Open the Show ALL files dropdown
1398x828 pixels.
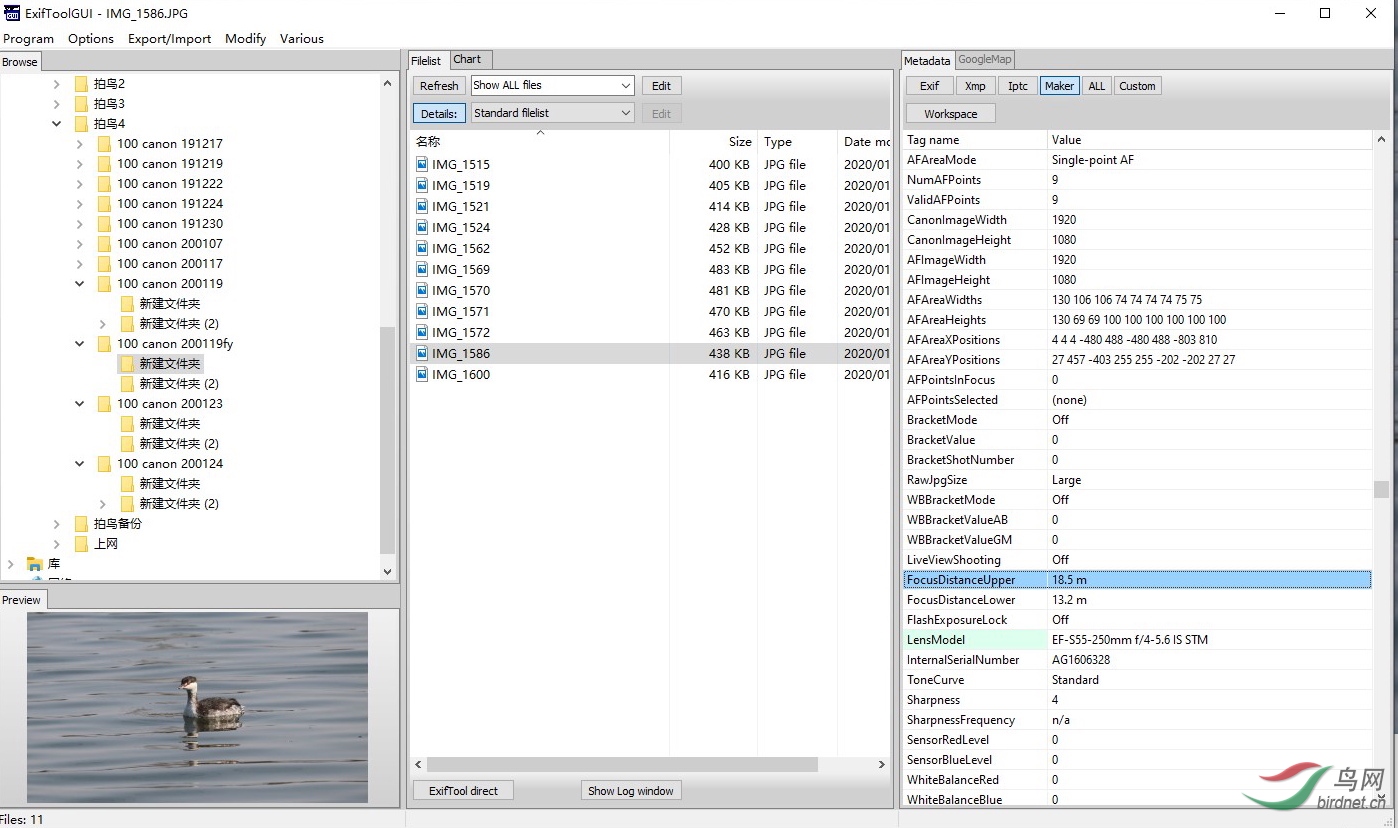pyautogui.click(x=552, y=86)
